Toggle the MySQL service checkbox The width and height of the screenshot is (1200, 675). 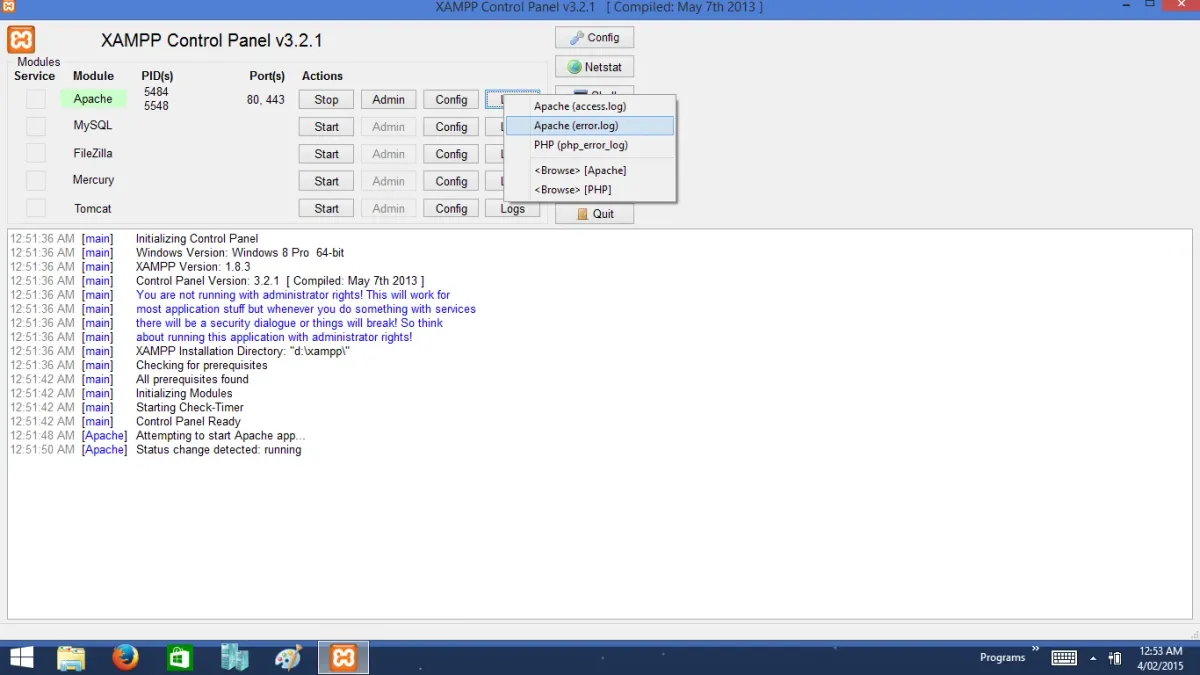[36, 126]
